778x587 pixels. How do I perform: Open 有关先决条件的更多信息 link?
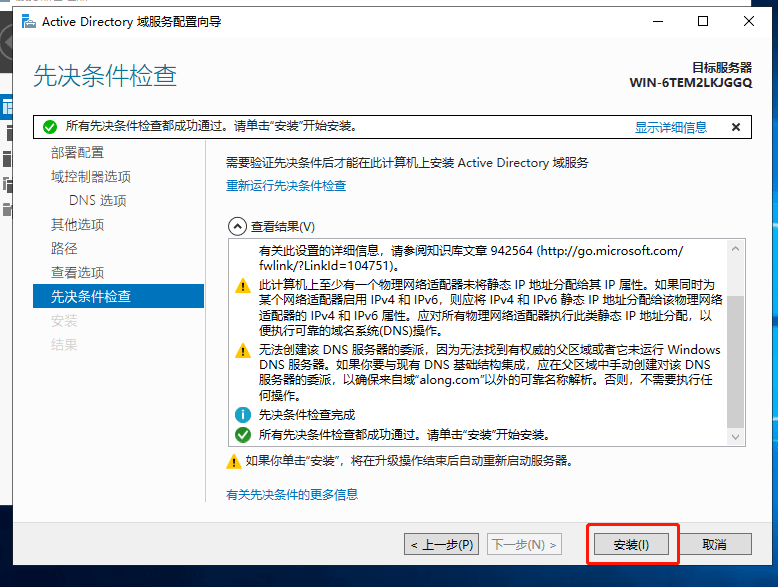coord(292,494)
